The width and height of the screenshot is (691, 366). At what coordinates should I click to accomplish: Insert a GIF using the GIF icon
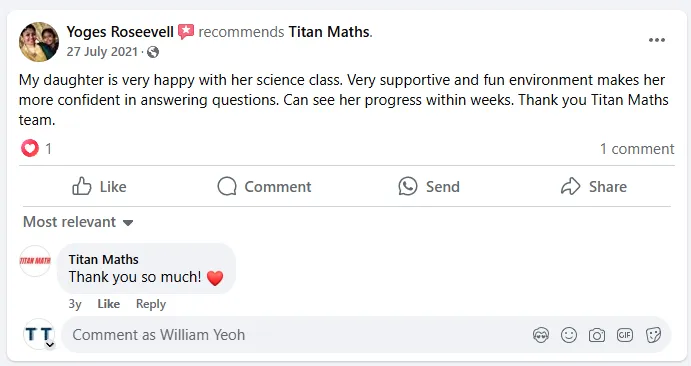625,335
